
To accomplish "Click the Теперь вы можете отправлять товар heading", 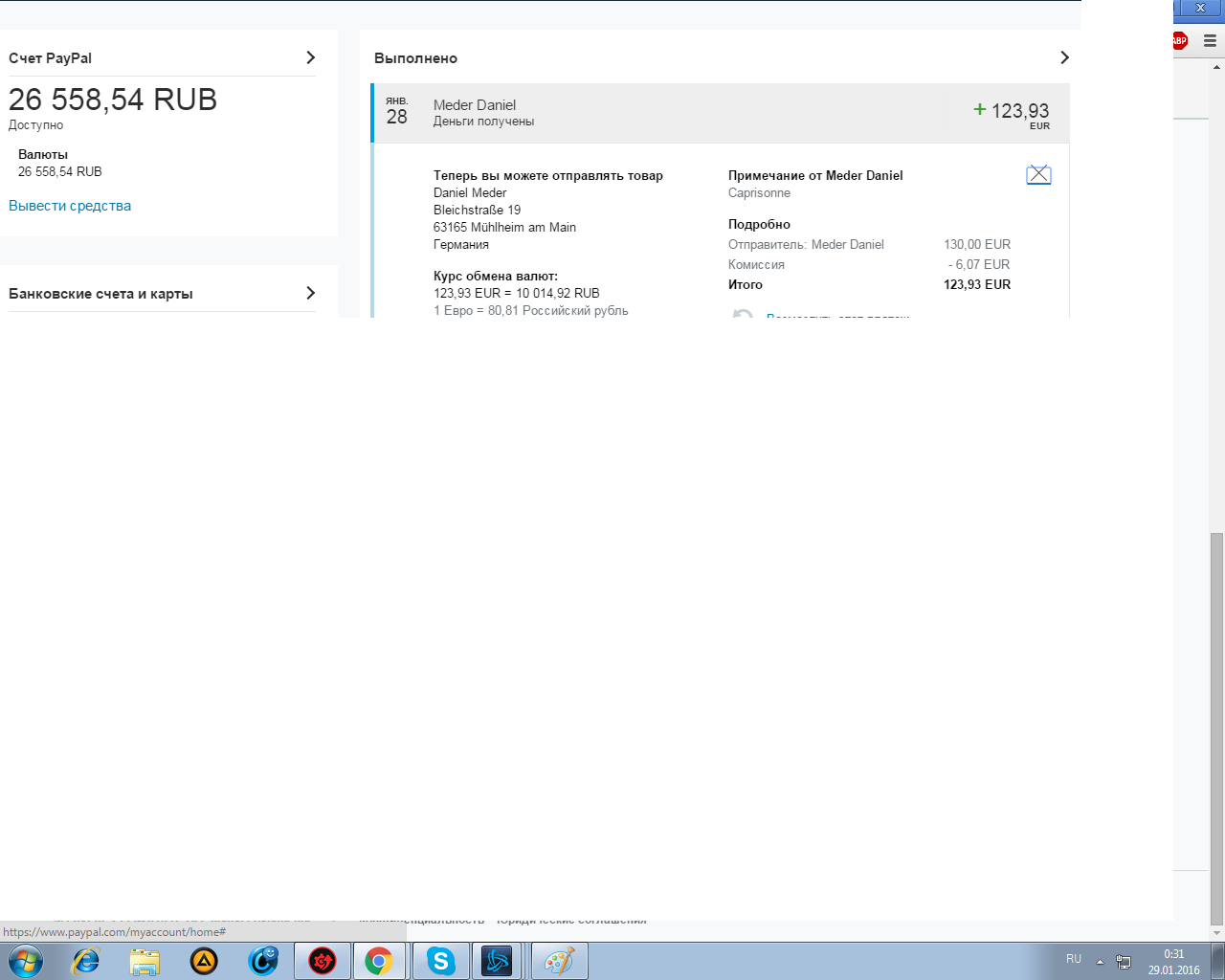I will (548, 175).
